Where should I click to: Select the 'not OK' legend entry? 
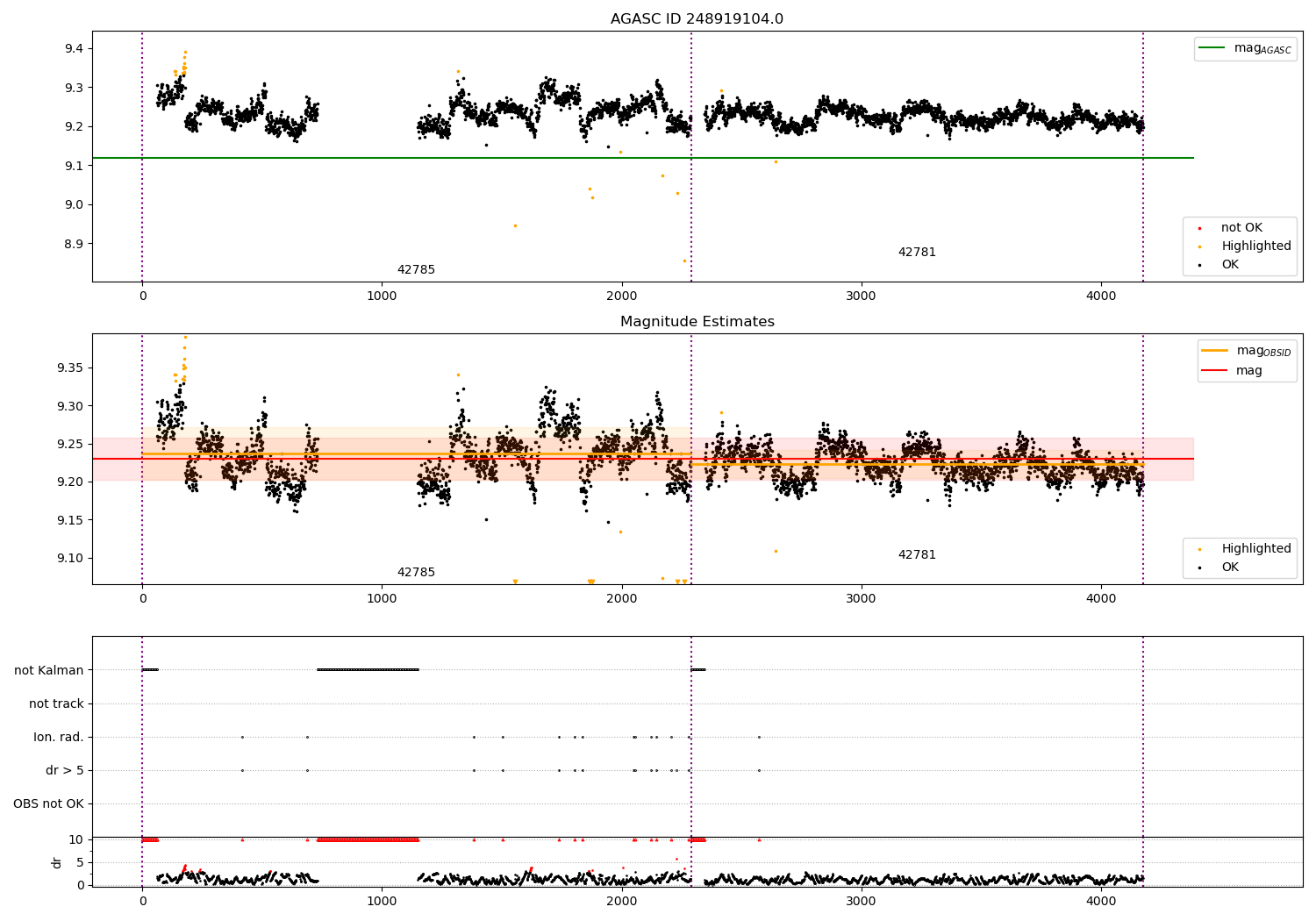pyautogui.click(x=1241, y=228)
